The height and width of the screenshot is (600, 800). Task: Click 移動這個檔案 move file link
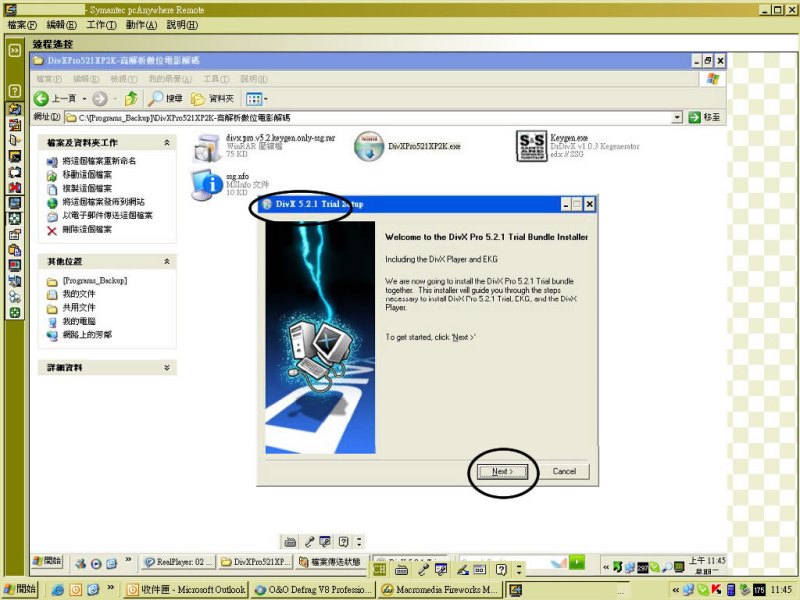pyautogui.click(x=87, y=175)
